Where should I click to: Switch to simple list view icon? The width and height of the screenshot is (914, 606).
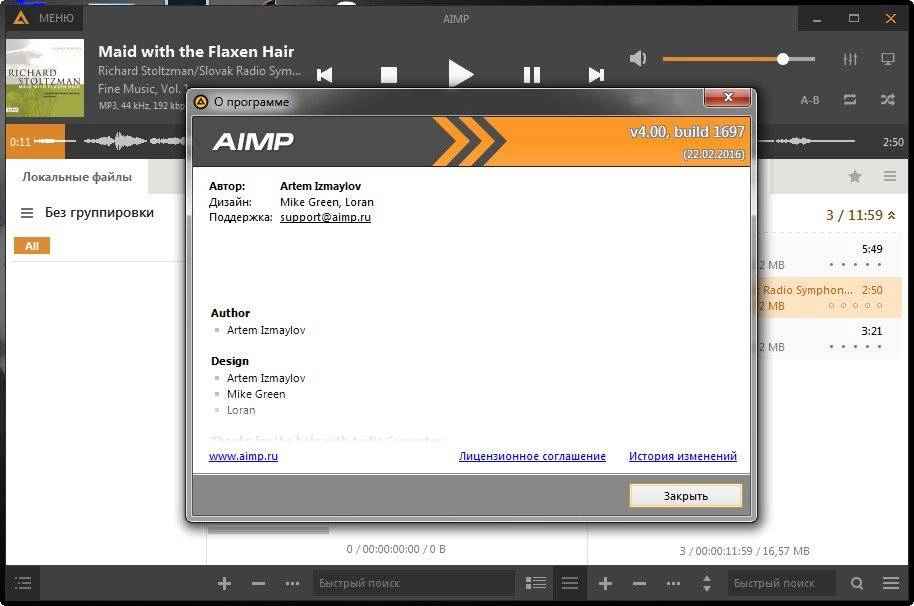coord(570,583)
